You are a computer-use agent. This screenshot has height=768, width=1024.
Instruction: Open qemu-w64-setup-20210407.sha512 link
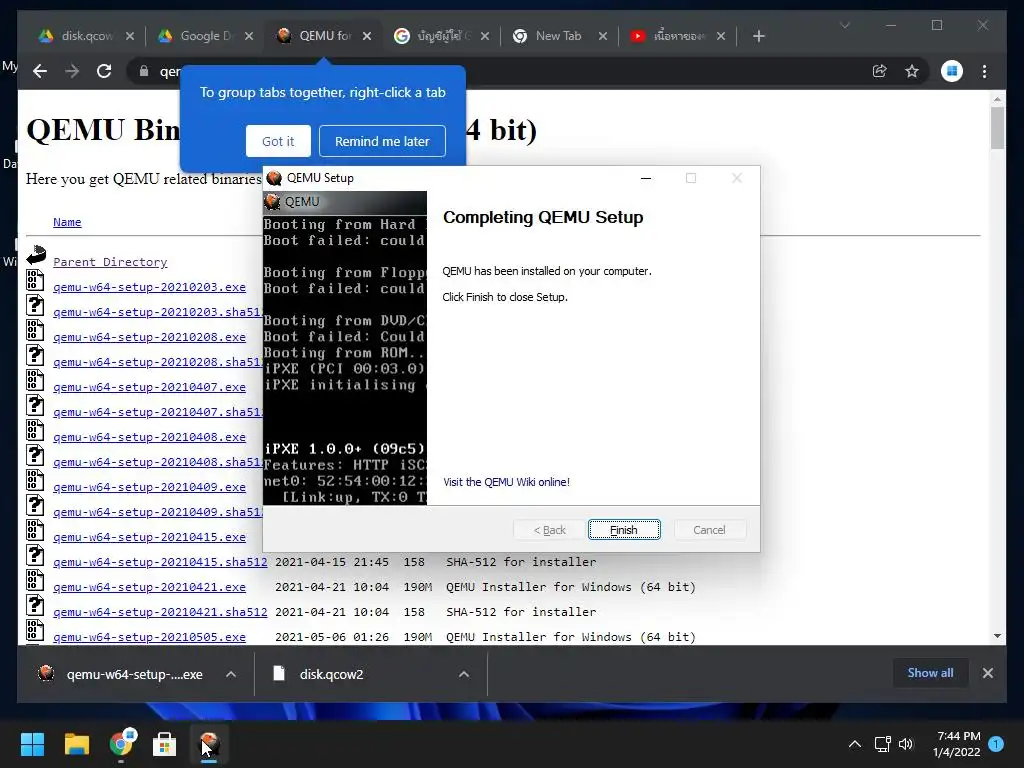(x=157, y=412)
